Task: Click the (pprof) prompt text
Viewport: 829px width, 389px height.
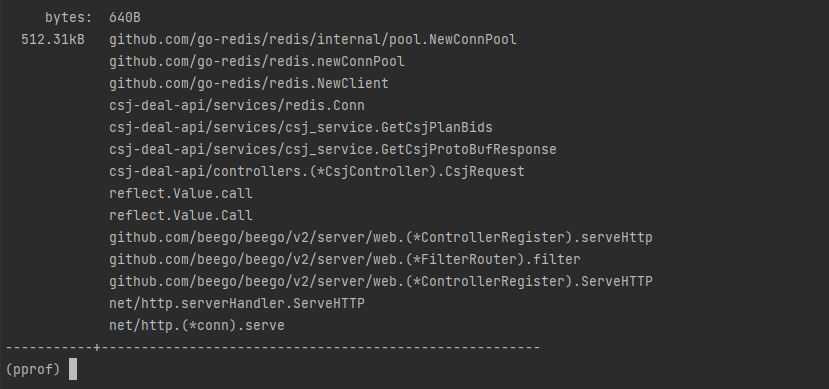Action: pos(33,369)
